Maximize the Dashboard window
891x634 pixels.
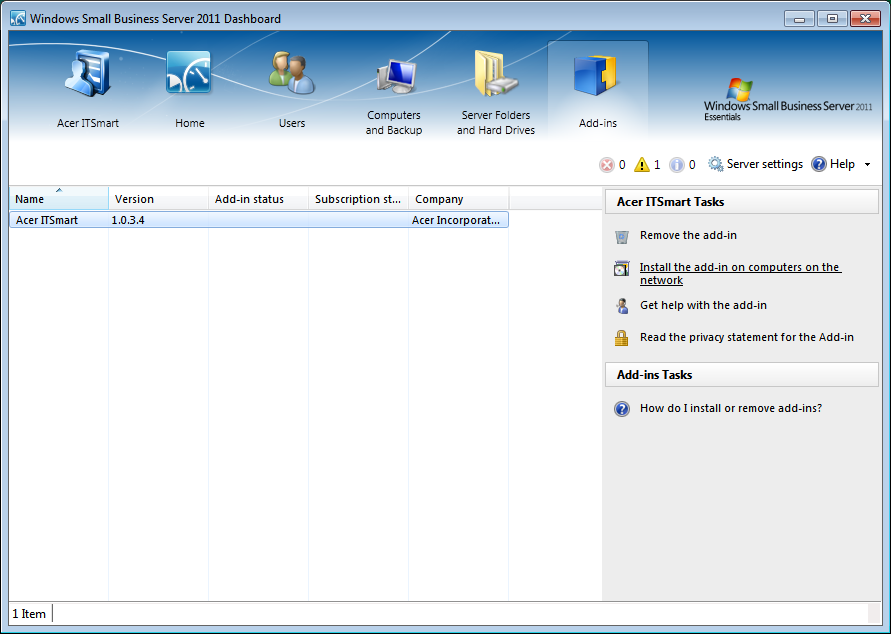pos(832,19)
